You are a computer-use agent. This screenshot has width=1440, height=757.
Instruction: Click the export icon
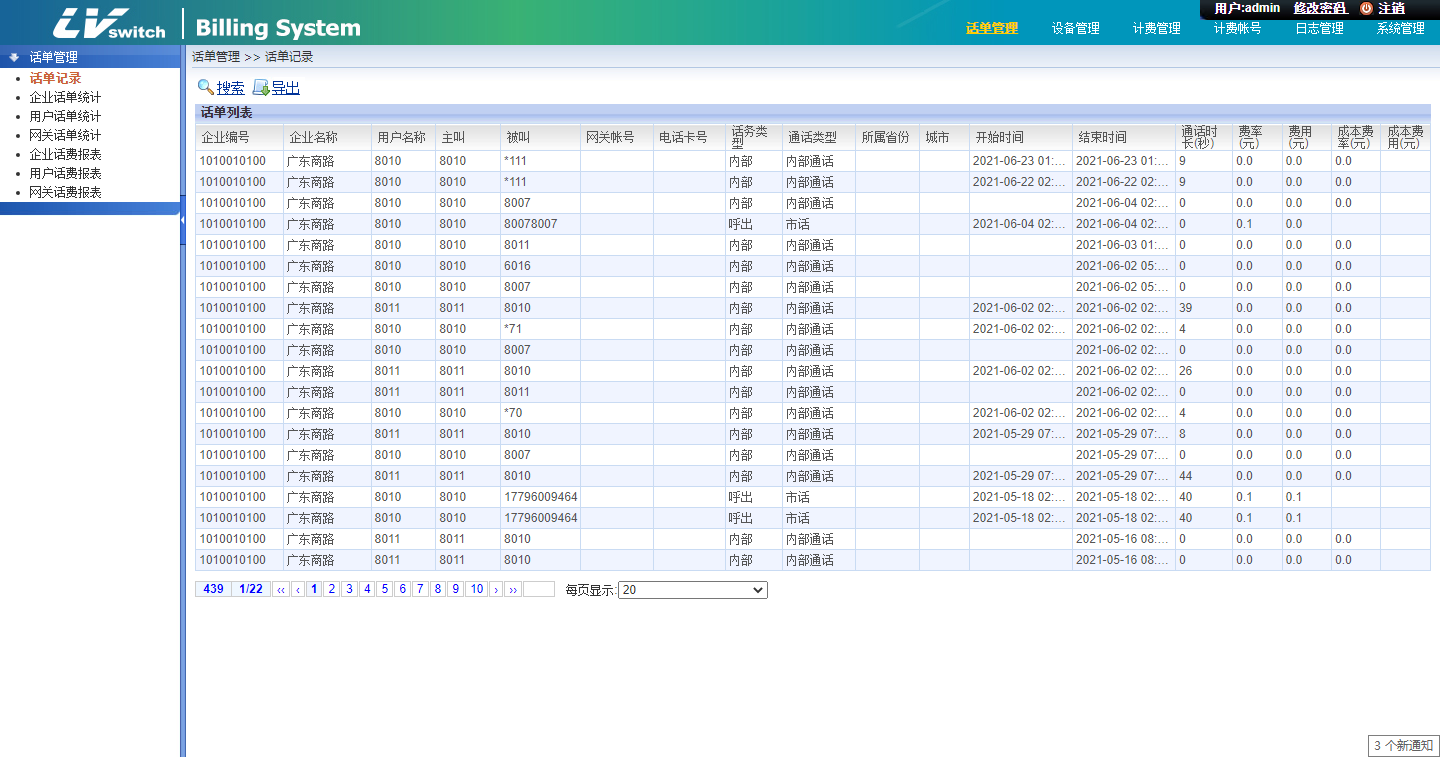(x=260, y=87)
